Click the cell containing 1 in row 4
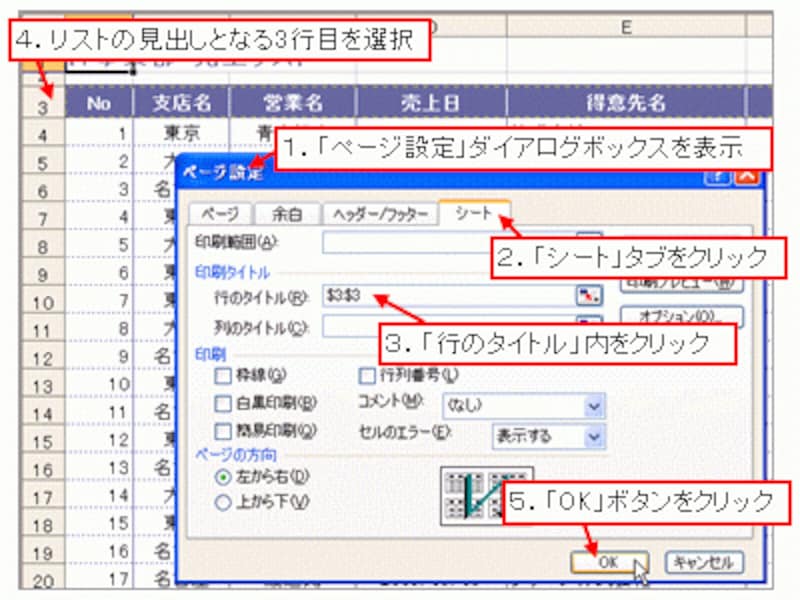The image size is (800, 600). coord(99,134)
